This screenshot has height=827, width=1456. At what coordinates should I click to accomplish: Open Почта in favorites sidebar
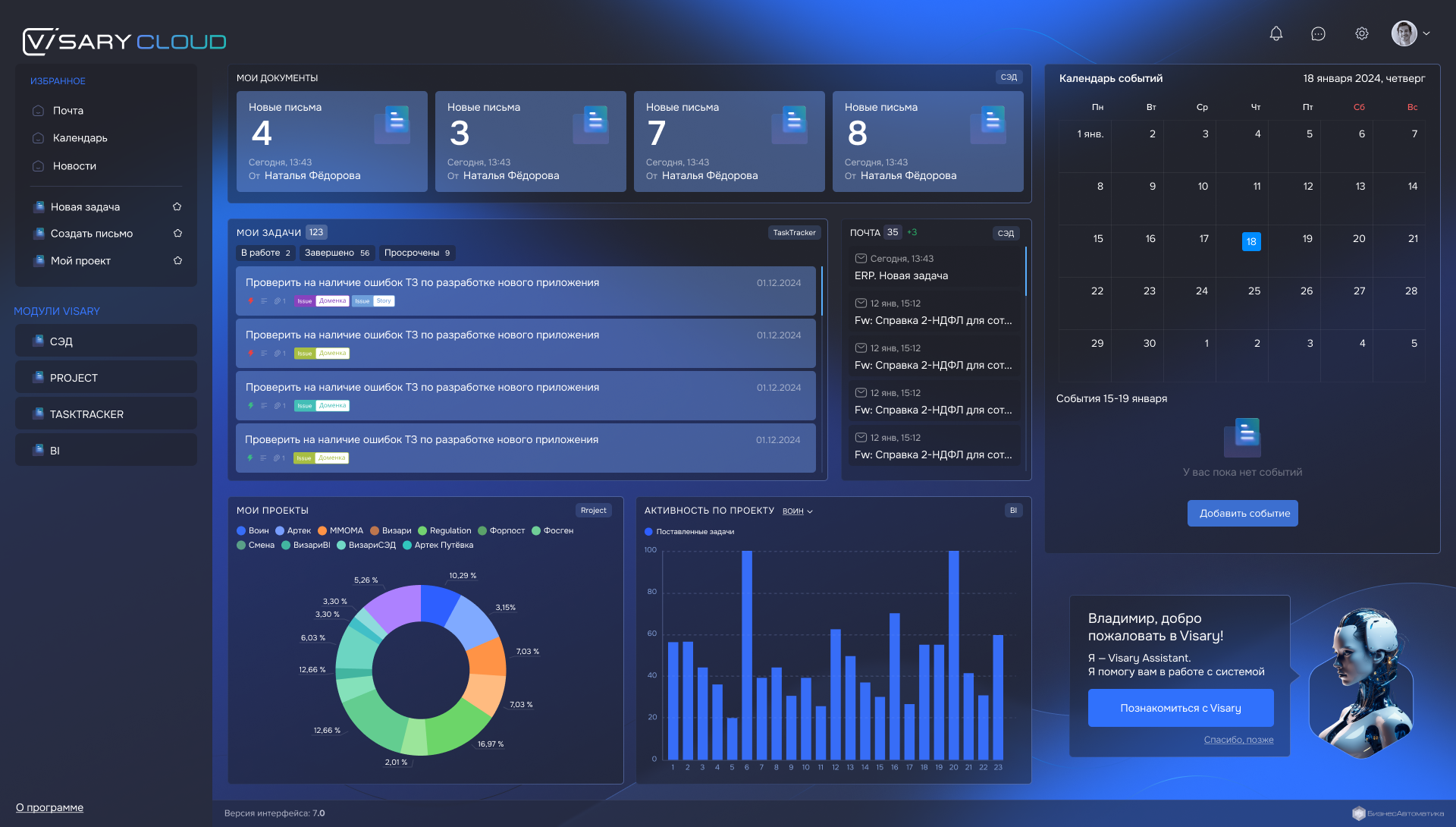(x=68, y=111)
